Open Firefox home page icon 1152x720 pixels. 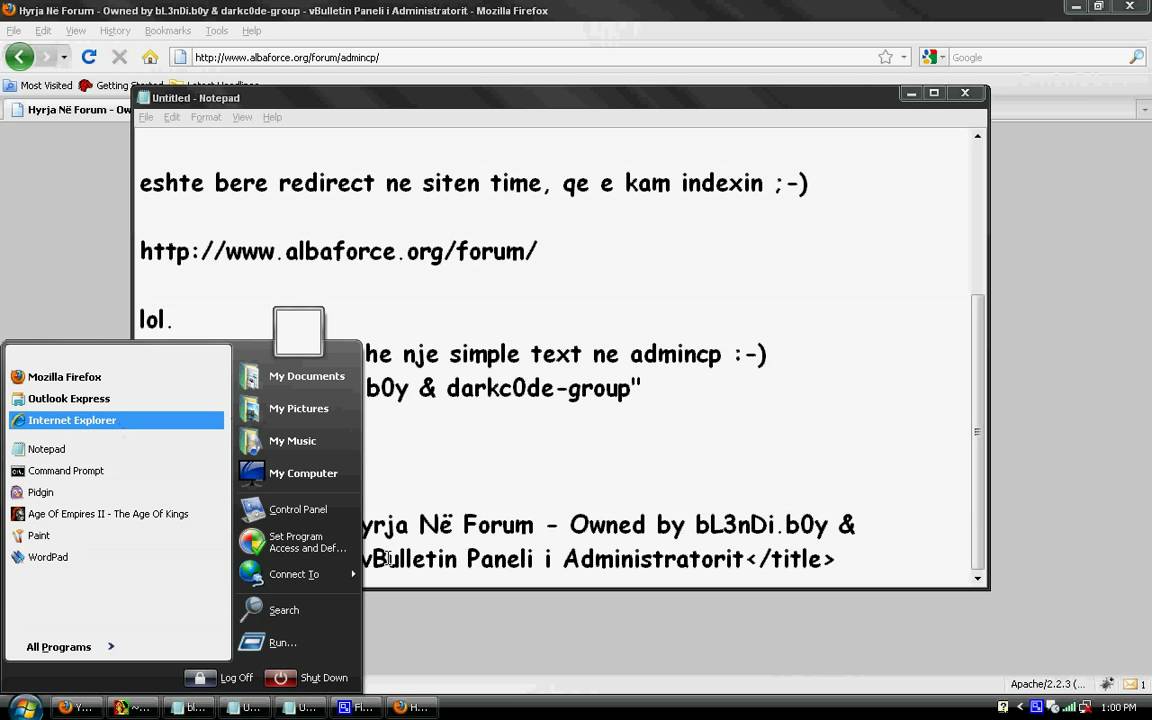(x=150, y=57)
